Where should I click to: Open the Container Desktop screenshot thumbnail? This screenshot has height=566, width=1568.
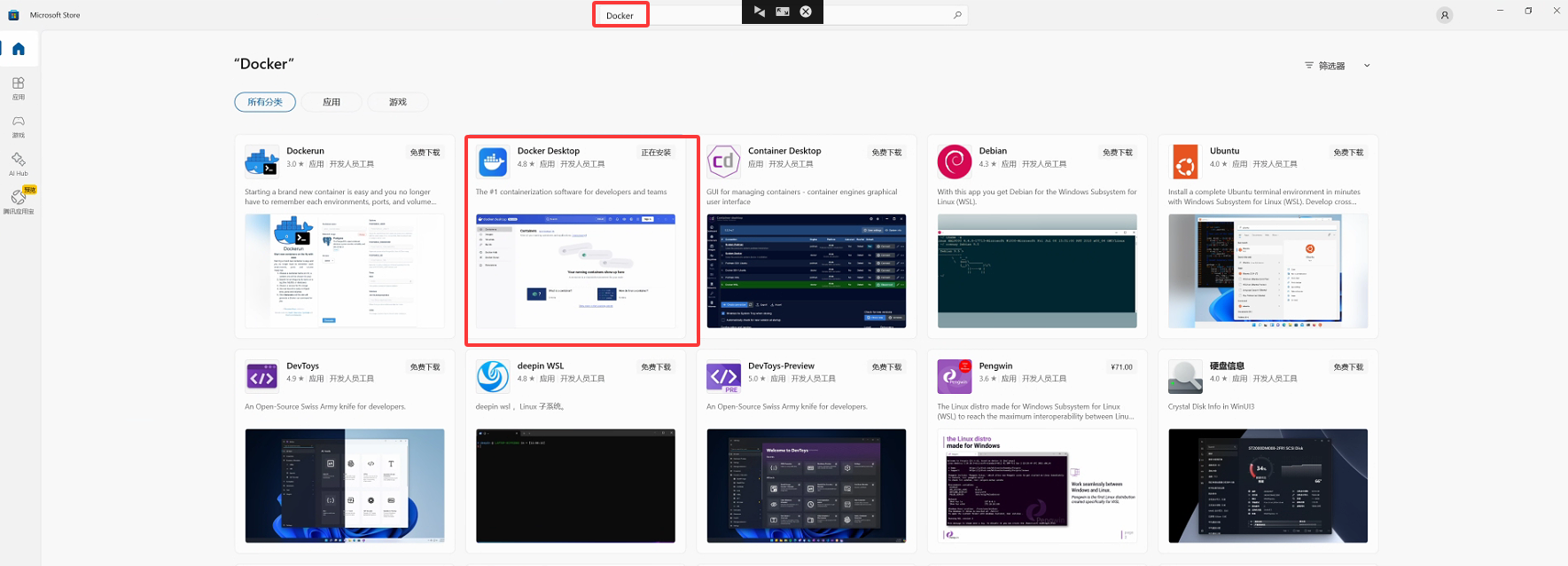[807, 271]
